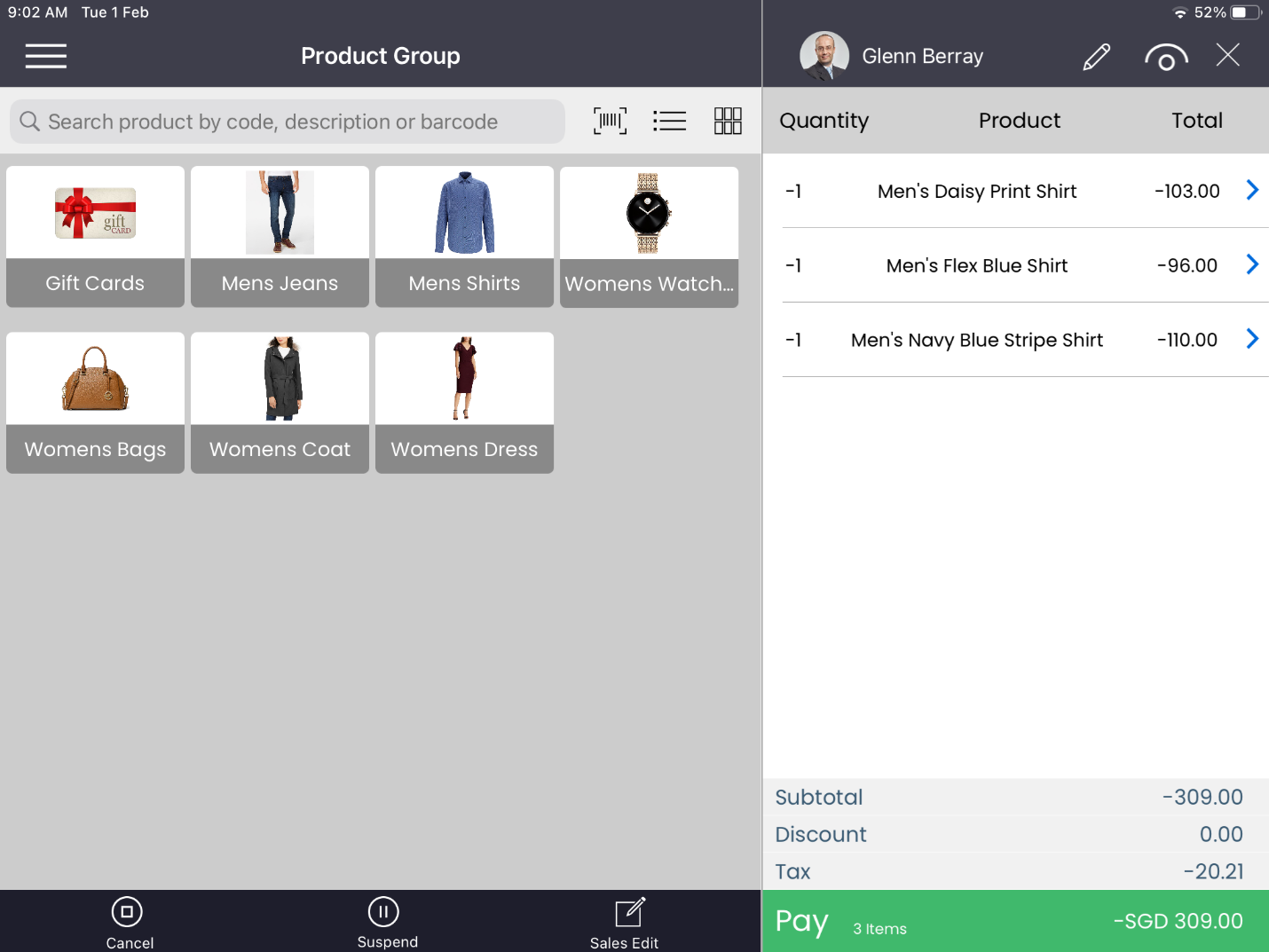
Task: Select the Mens Shirts product group
Action: pos(464,236)
